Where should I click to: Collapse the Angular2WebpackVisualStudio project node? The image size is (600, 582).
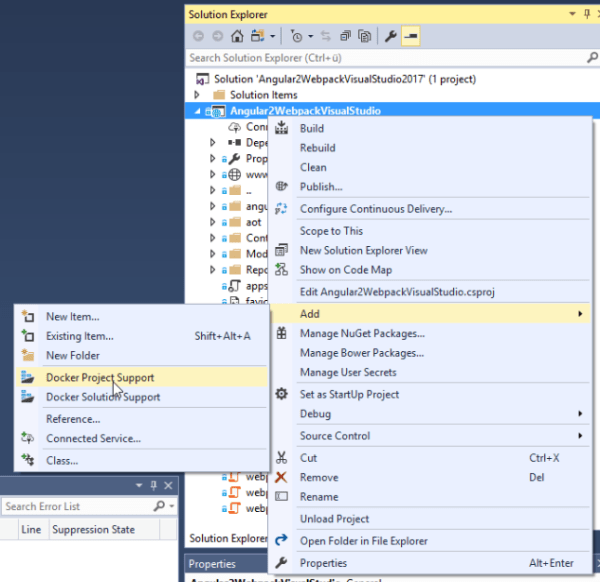197,111
